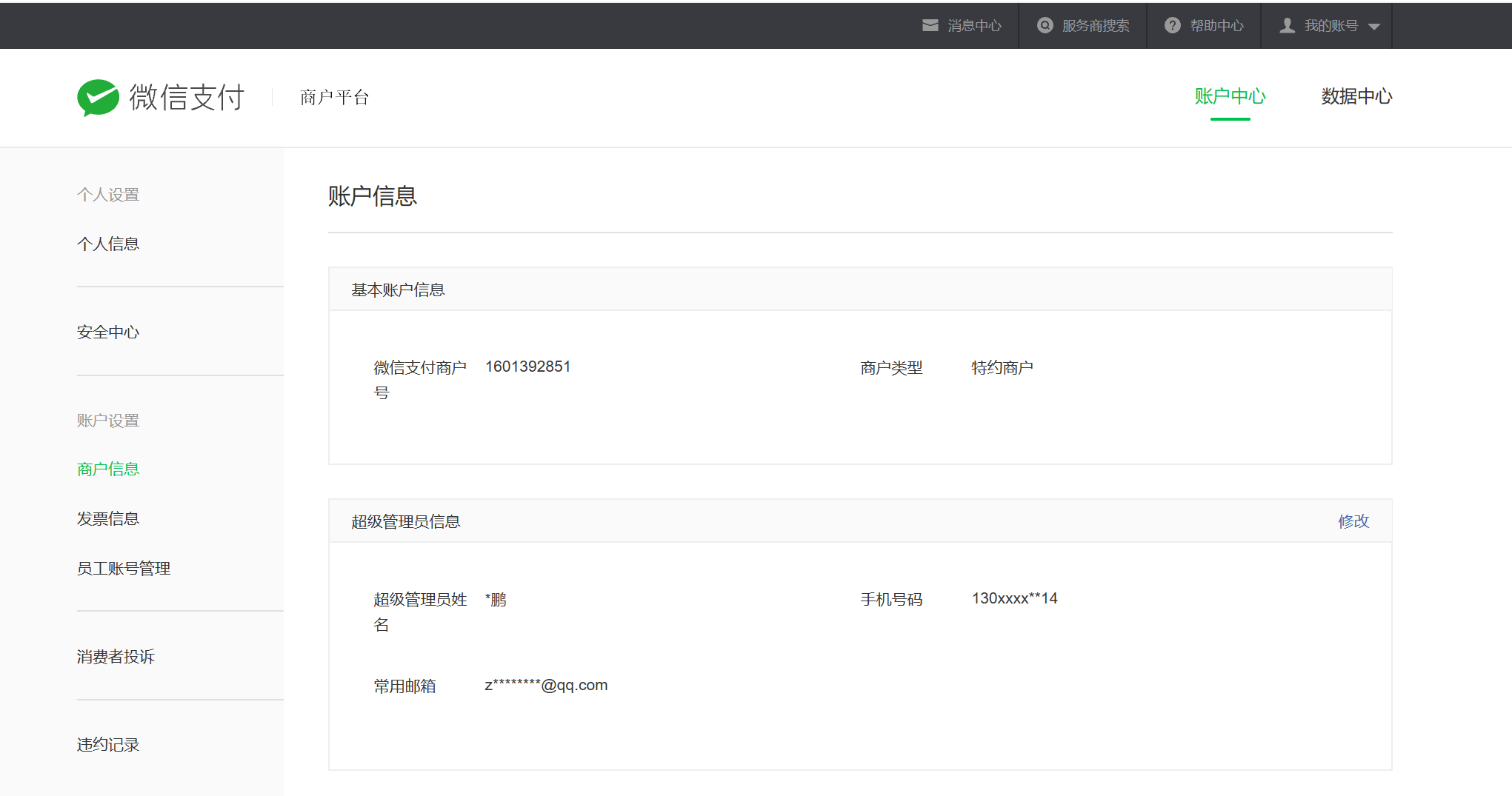Expand the 我的账号 dropdown arrow
This screenshot has height=796, width=1512.
coord(1374,27)
